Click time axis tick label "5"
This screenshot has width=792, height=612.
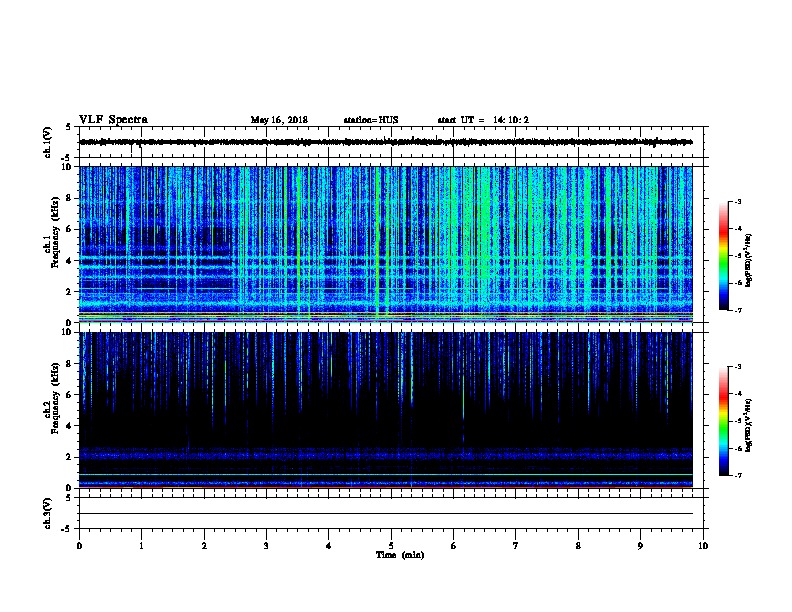(391, 546)
